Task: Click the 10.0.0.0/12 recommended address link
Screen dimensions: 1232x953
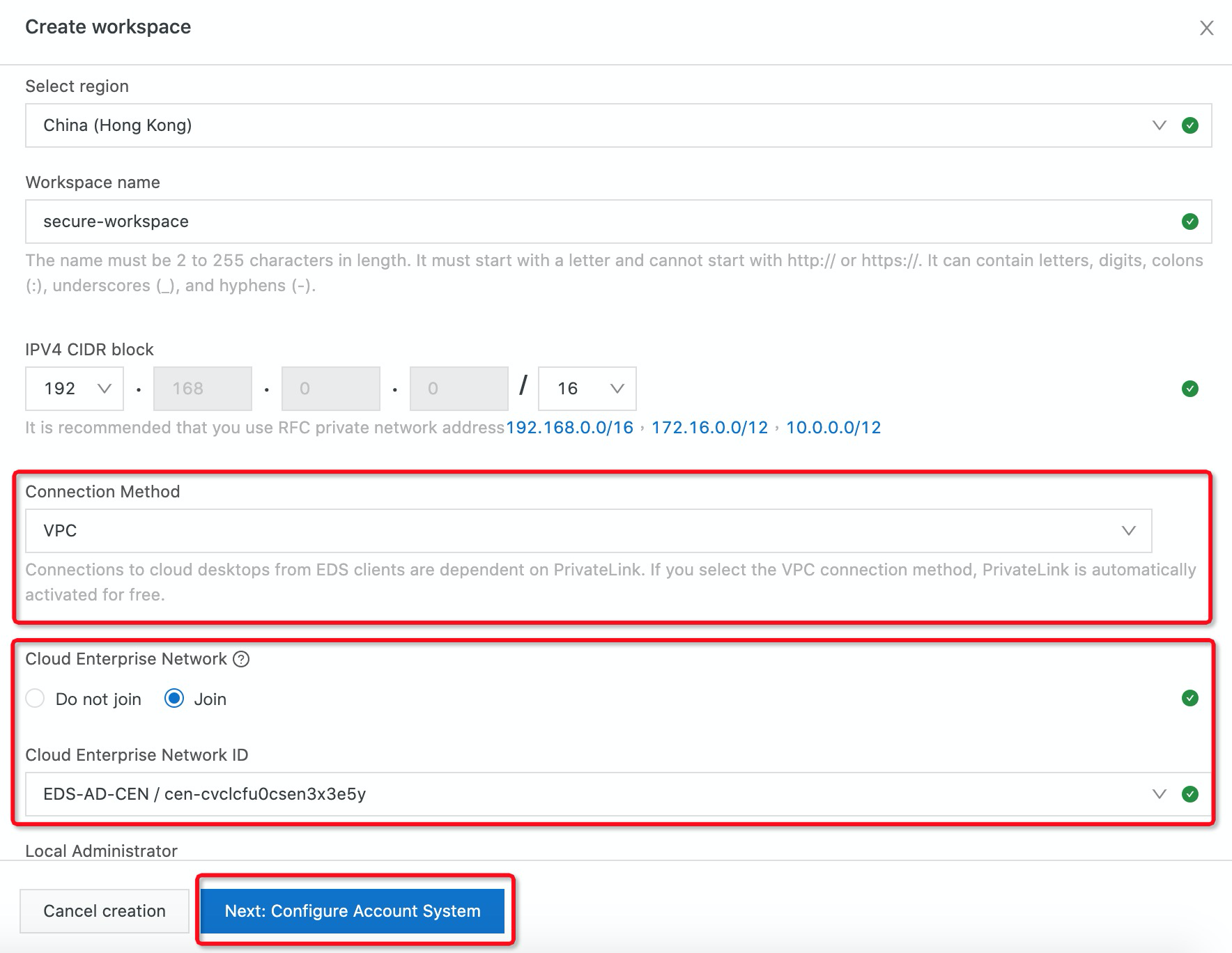Action: [833, 428]
